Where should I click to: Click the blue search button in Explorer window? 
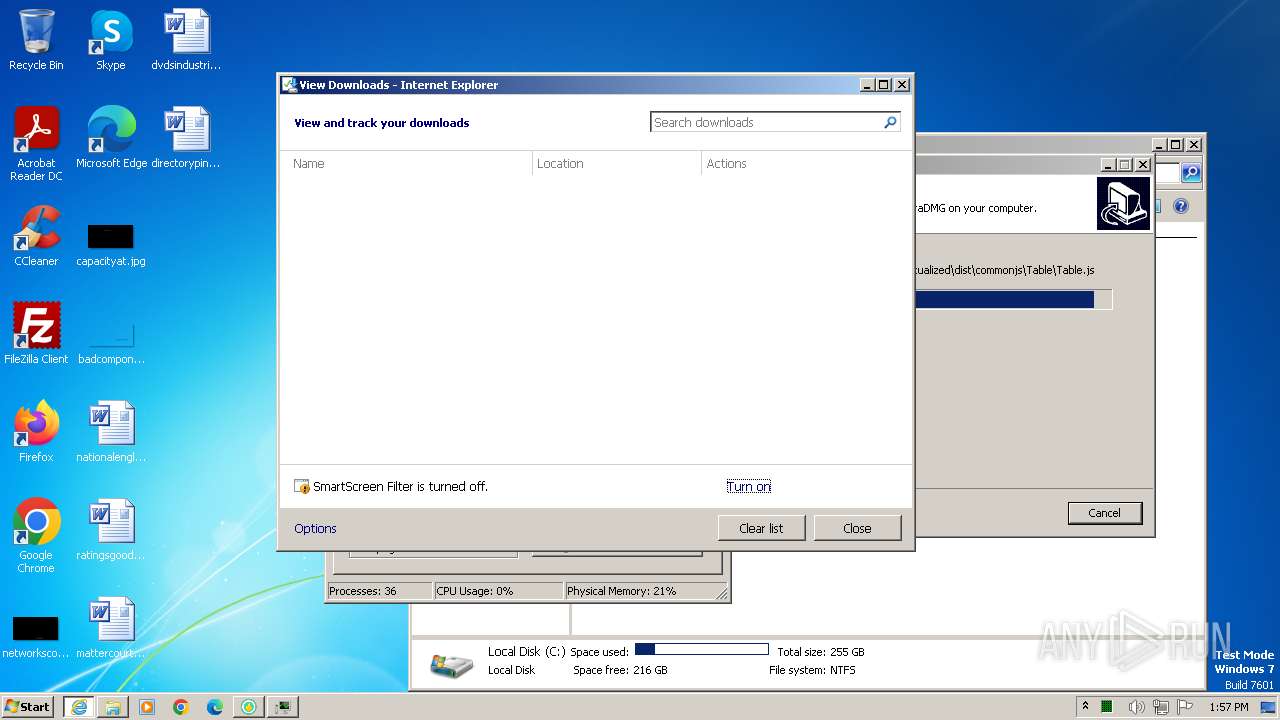point(1191,173)
